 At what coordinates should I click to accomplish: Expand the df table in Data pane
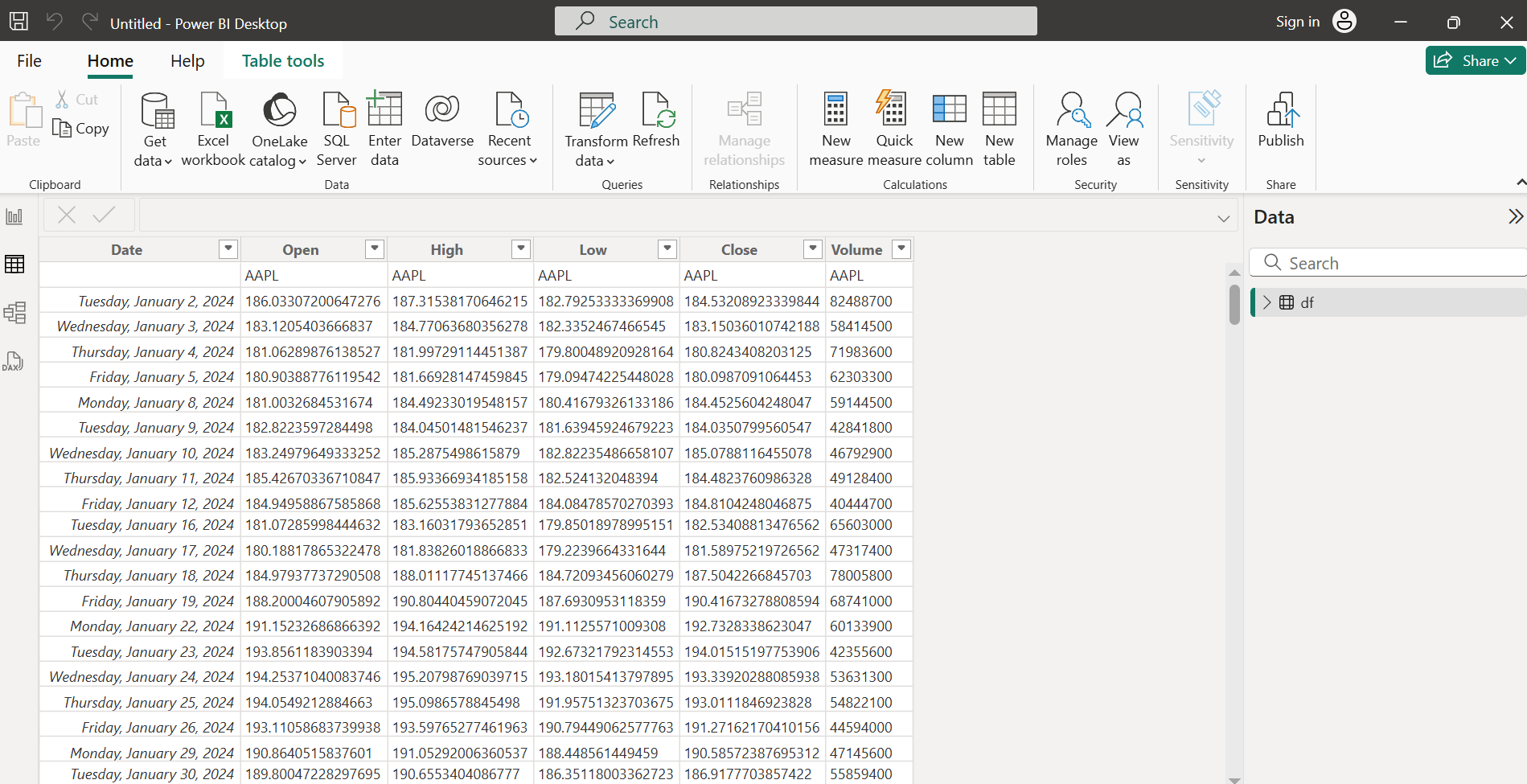click(1267, 302)
